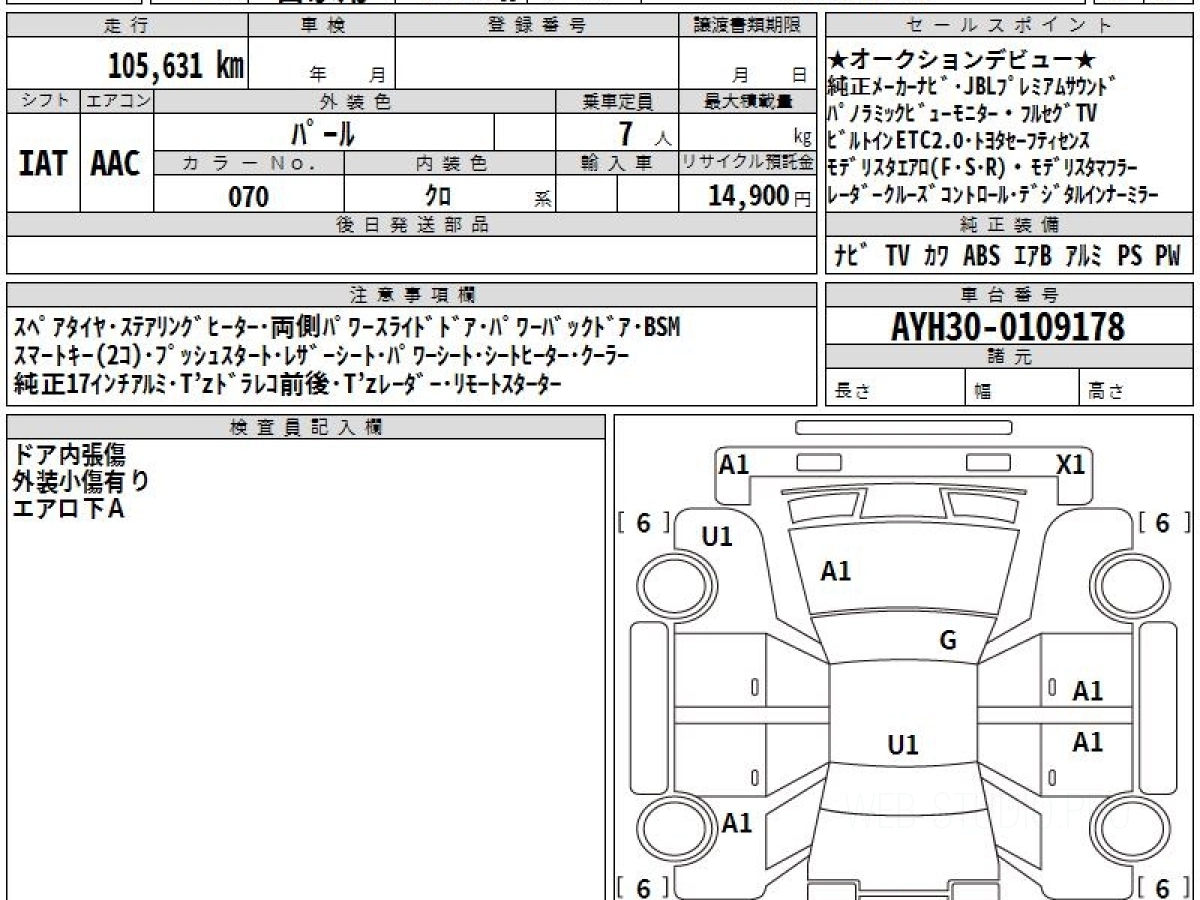Click the 最大積載量 header
The width and height of the screenshot is (1200, 900).
[x=747, y=101]
